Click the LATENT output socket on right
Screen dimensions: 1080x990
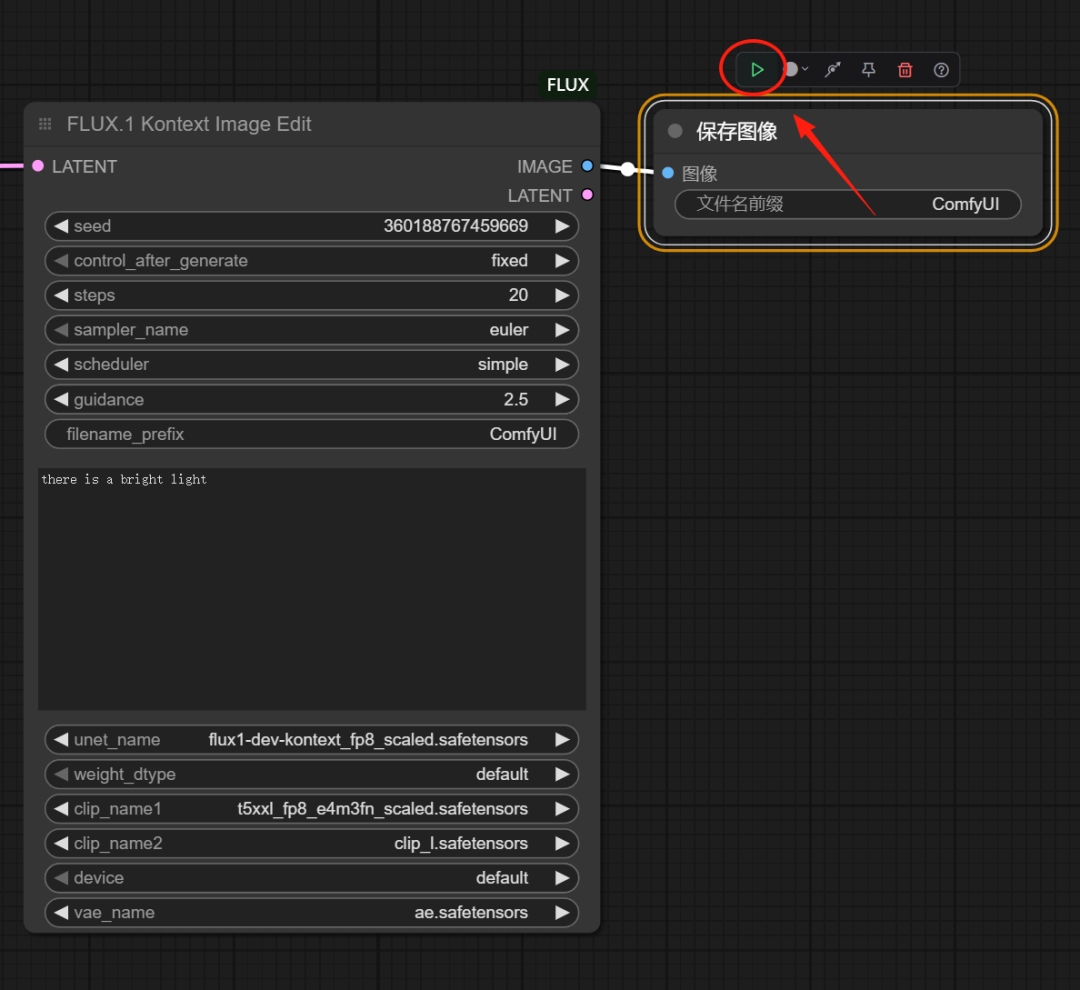[587, 195]
